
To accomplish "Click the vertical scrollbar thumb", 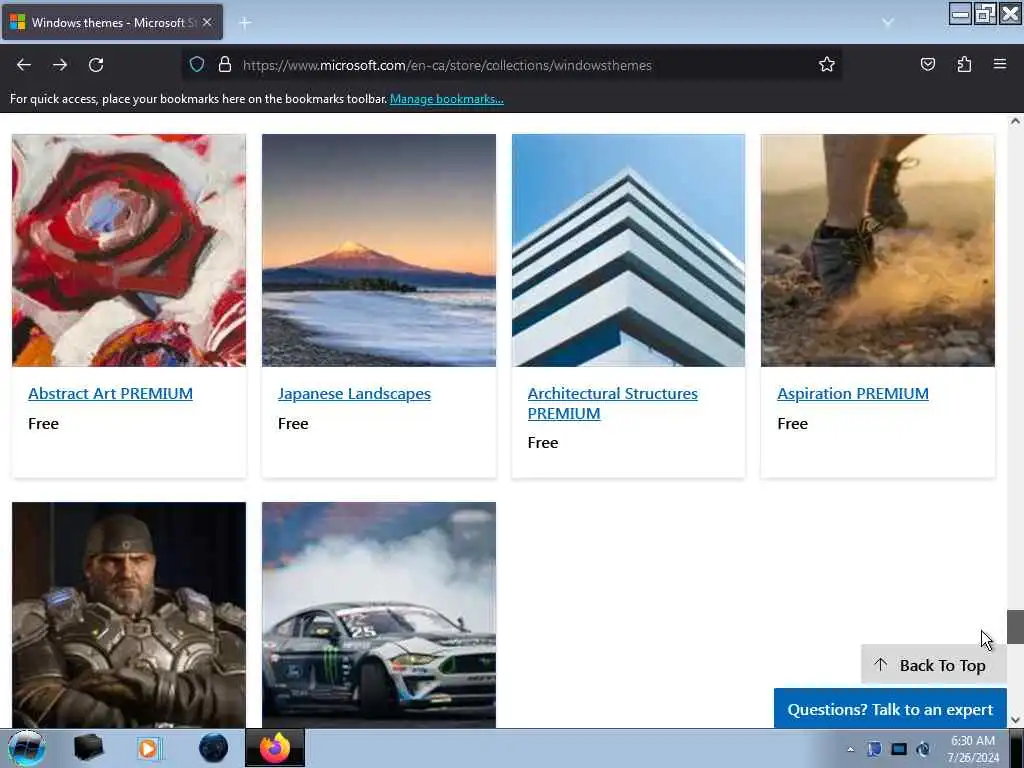I will [1015, 627].
